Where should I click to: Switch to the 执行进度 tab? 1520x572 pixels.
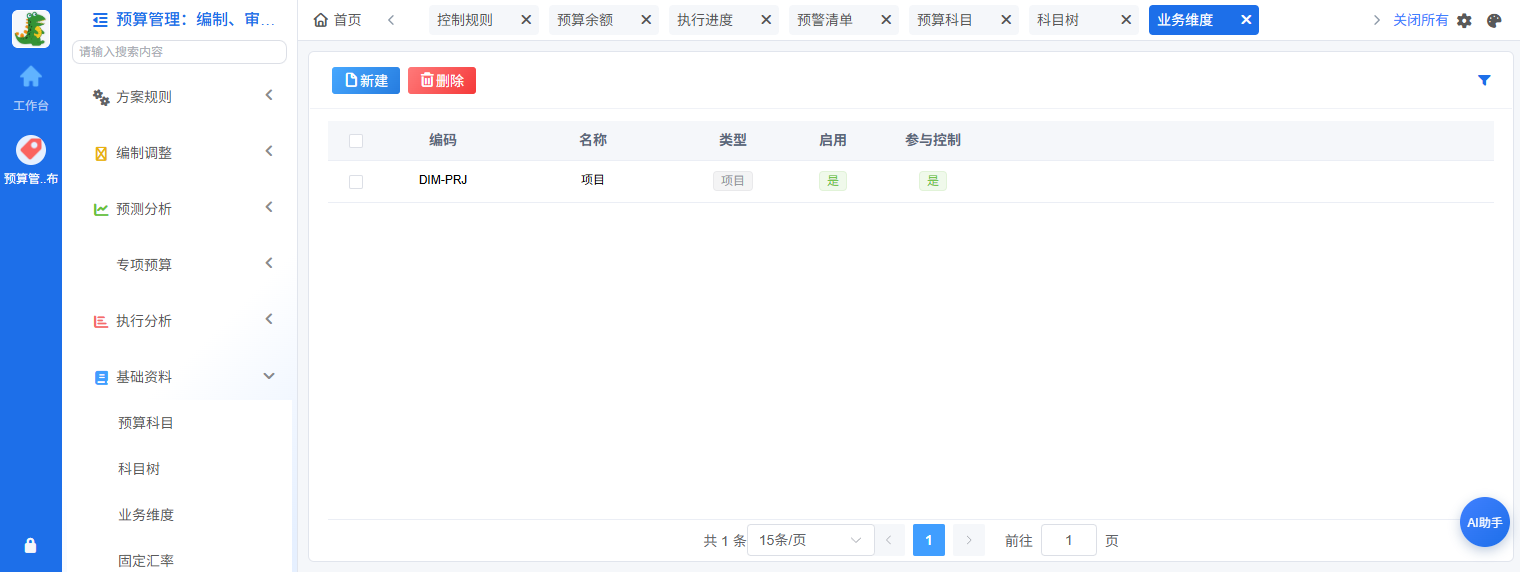tap(705, 20)
